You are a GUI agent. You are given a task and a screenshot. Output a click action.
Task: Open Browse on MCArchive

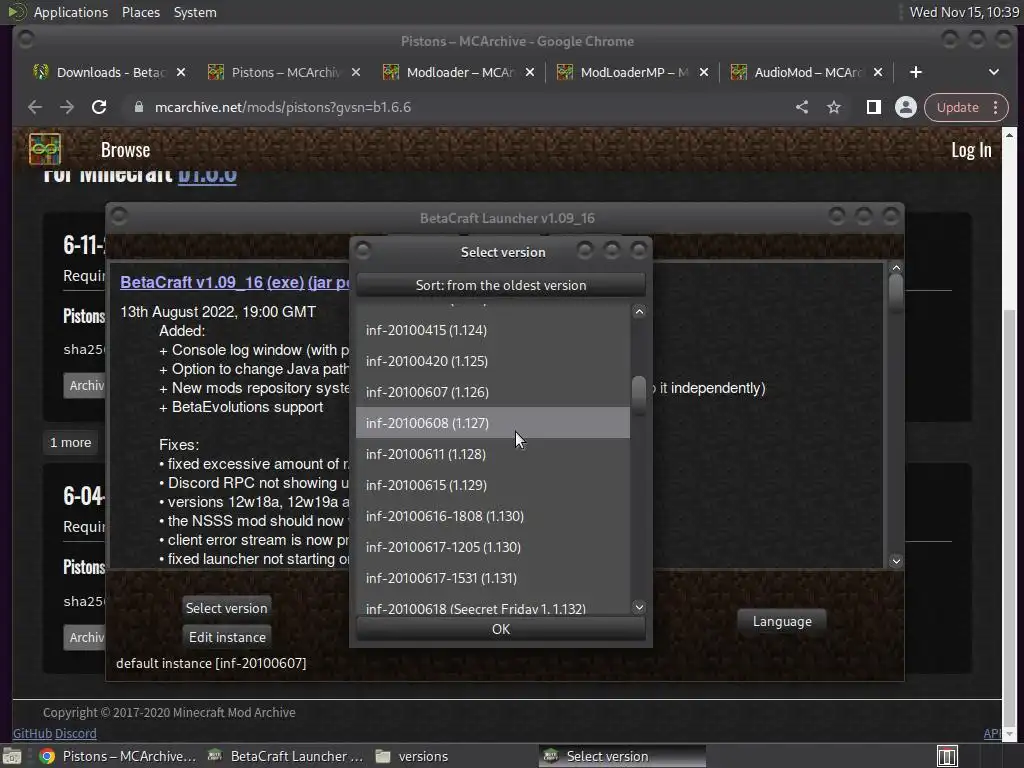[125, 150]
